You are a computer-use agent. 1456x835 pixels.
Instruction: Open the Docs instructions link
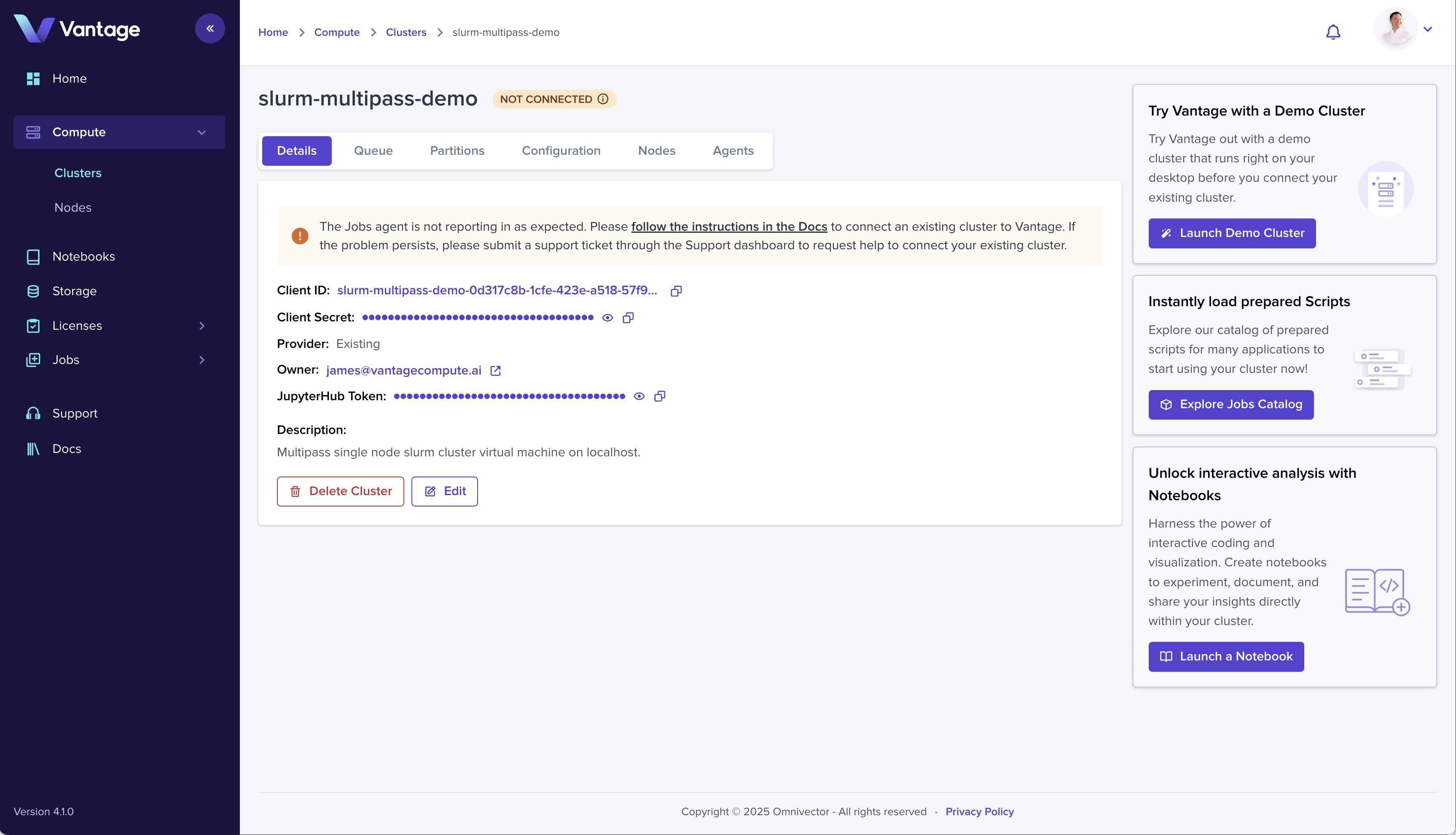[729, 226]
